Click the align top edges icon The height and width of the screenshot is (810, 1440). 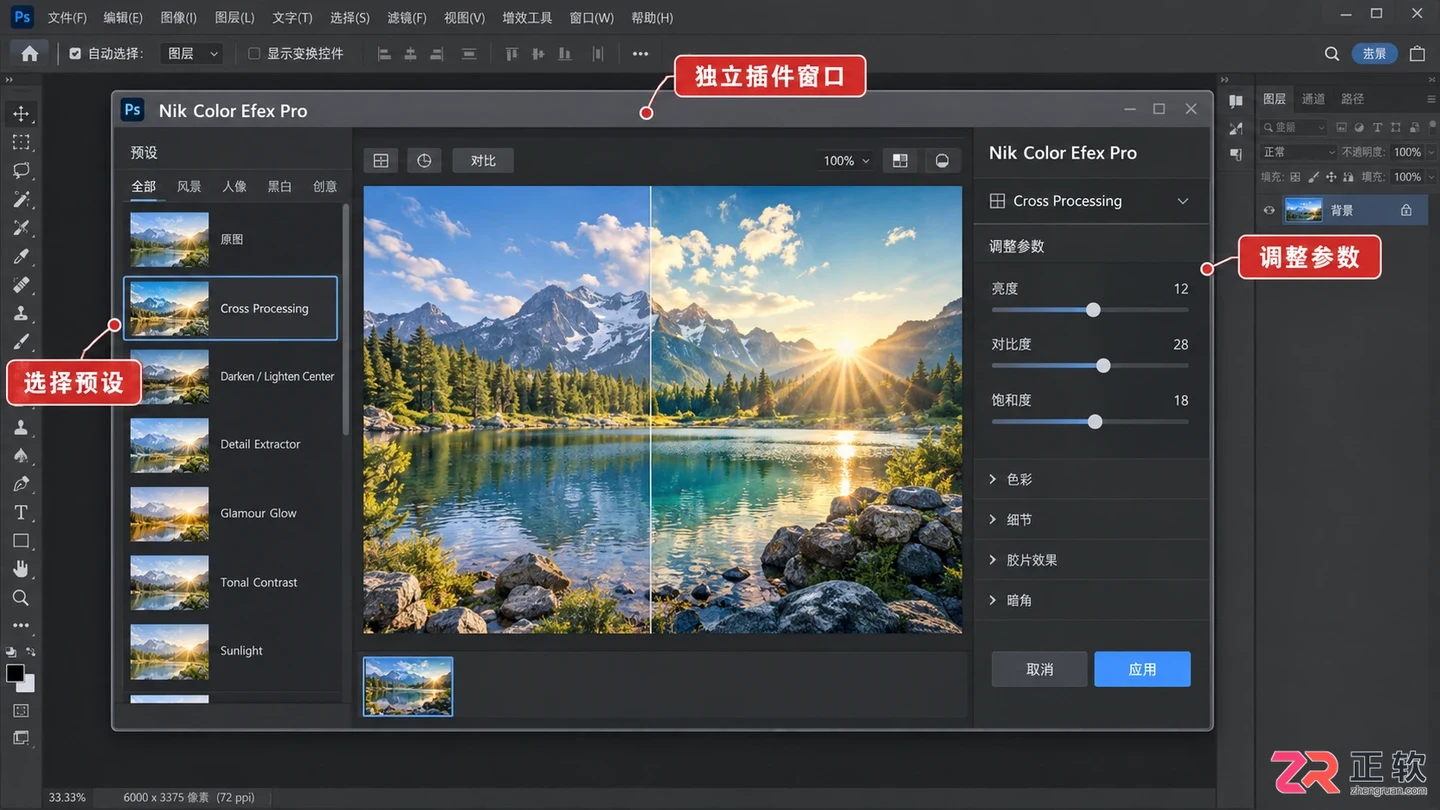point(512,54)
